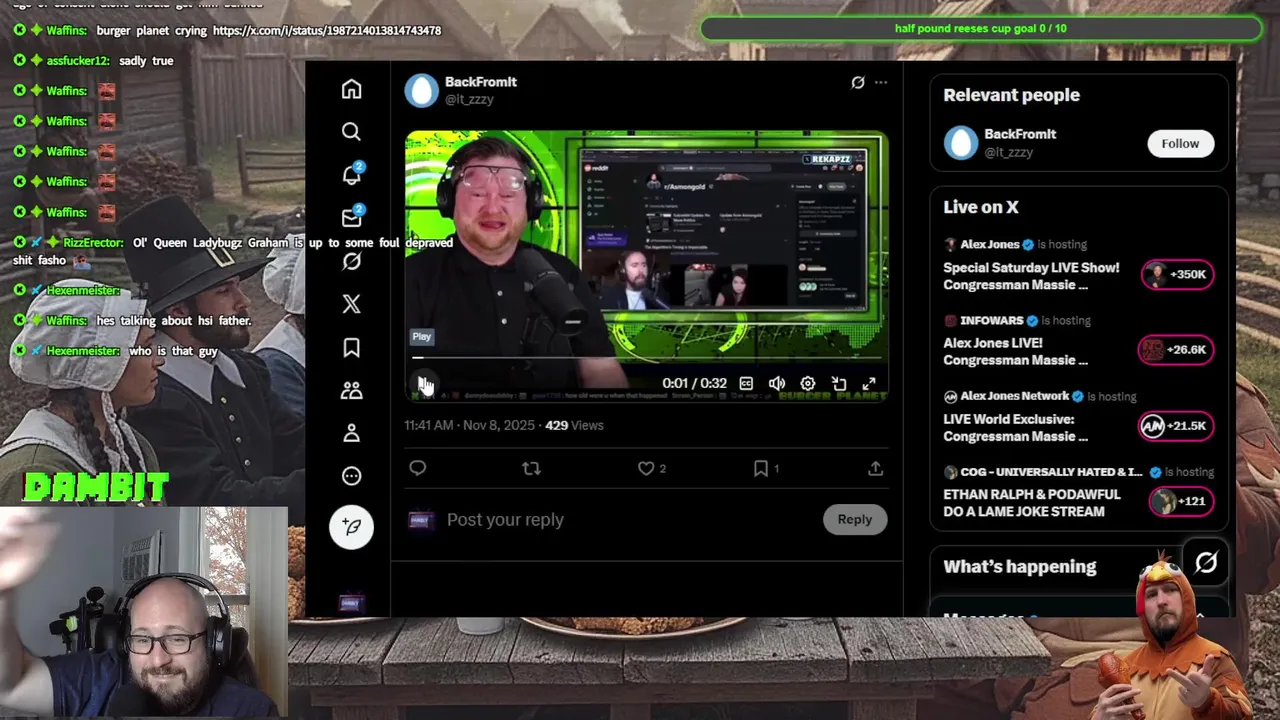Open Notifications bell with badge

(x=352, y=174)
